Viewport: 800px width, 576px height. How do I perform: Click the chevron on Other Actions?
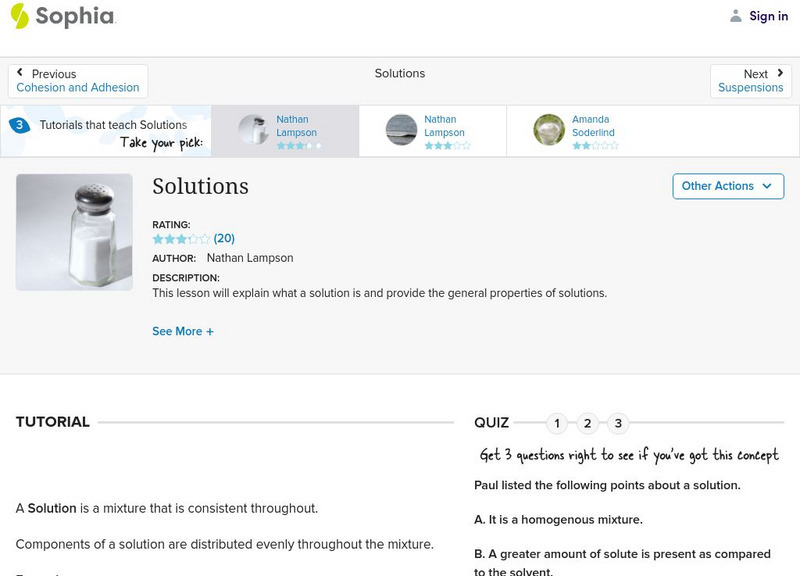[766, 186]
